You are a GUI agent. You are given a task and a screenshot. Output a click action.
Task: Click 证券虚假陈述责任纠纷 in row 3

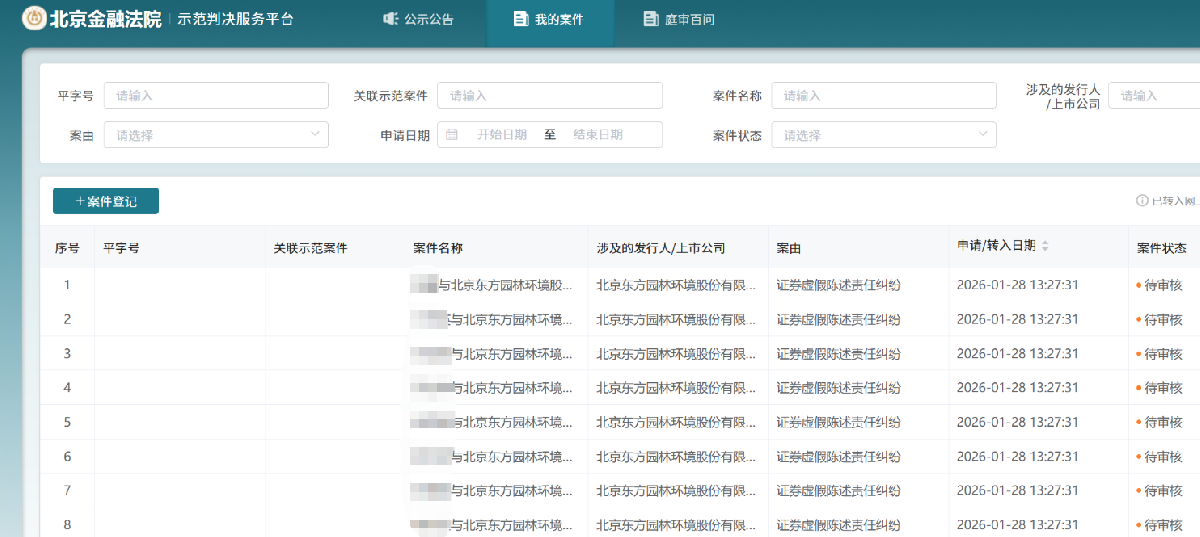coord(838,354)
